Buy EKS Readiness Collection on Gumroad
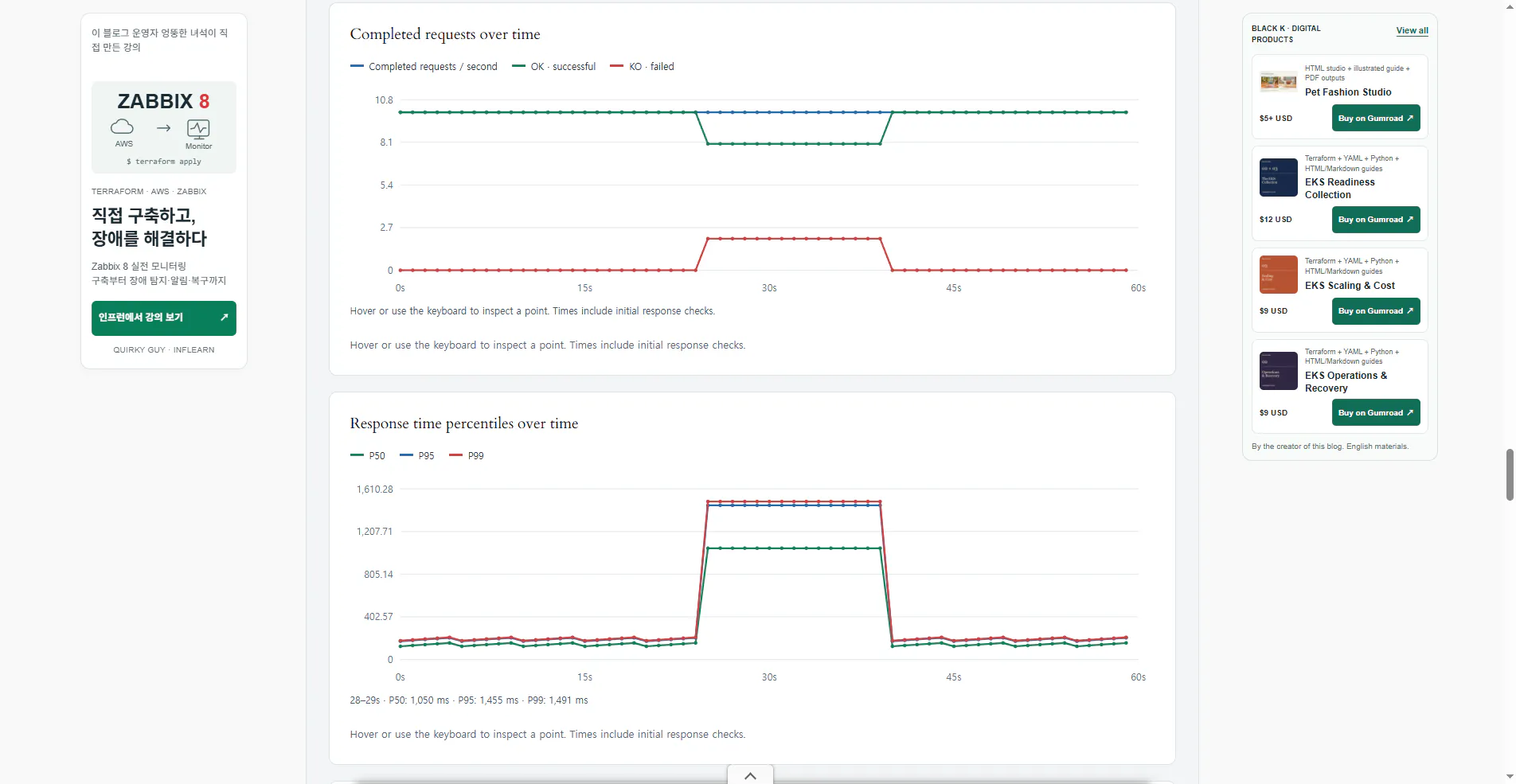The width and height of the screenshot is (1516, 784). [1375, 220]
